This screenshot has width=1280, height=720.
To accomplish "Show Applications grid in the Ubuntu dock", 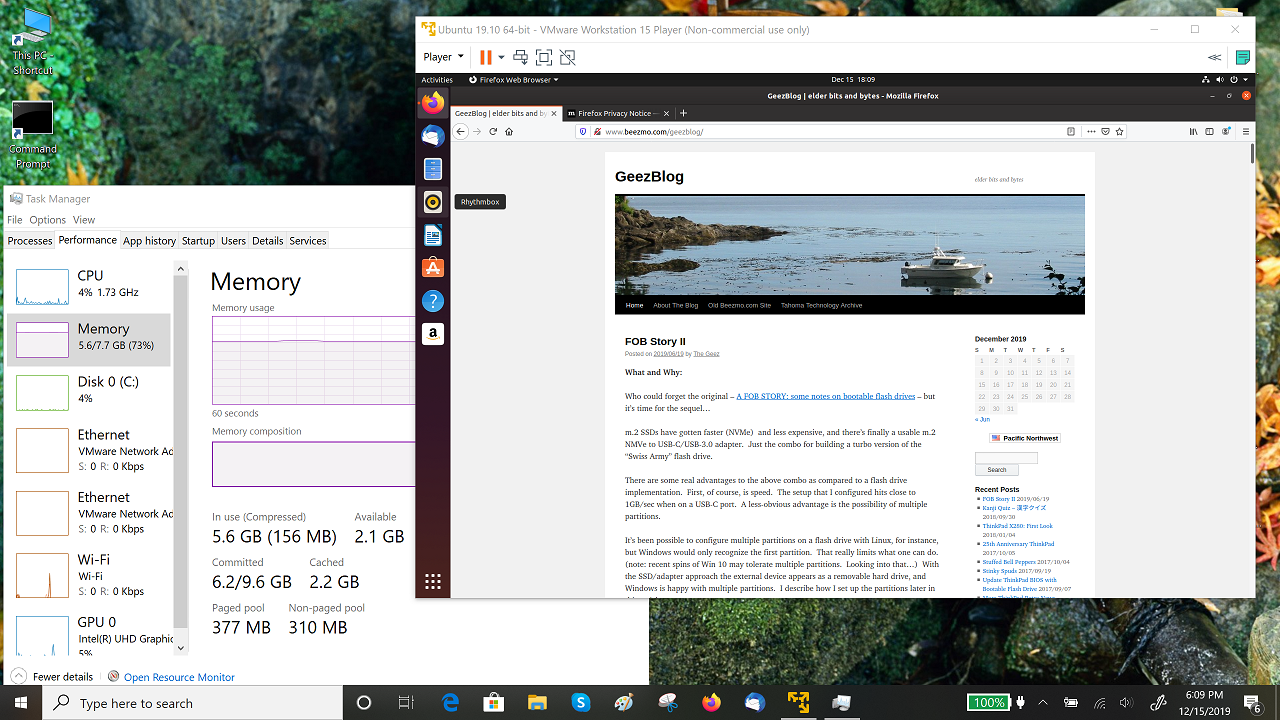I will (x=433, y=581).
